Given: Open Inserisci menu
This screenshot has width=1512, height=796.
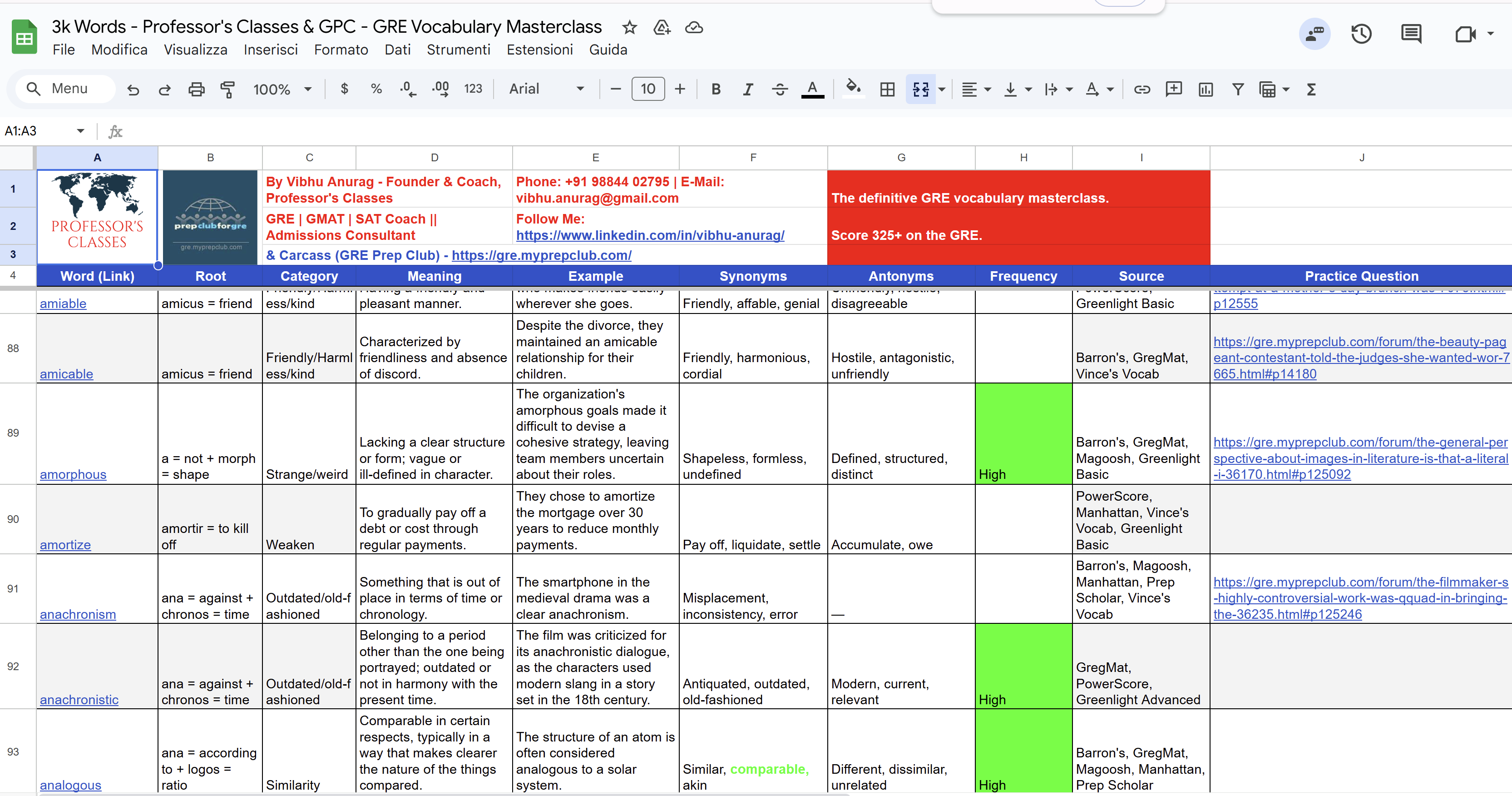Looking at the screenshot, I should point(271,50).
